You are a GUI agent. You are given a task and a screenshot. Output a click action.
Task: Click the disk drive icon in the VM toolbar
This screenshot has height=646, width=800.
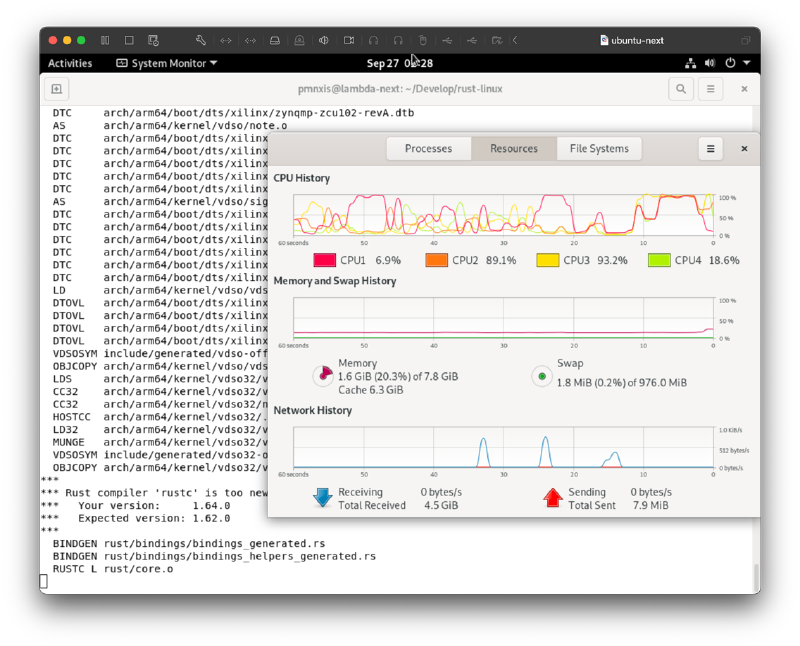tap(273, 40)
